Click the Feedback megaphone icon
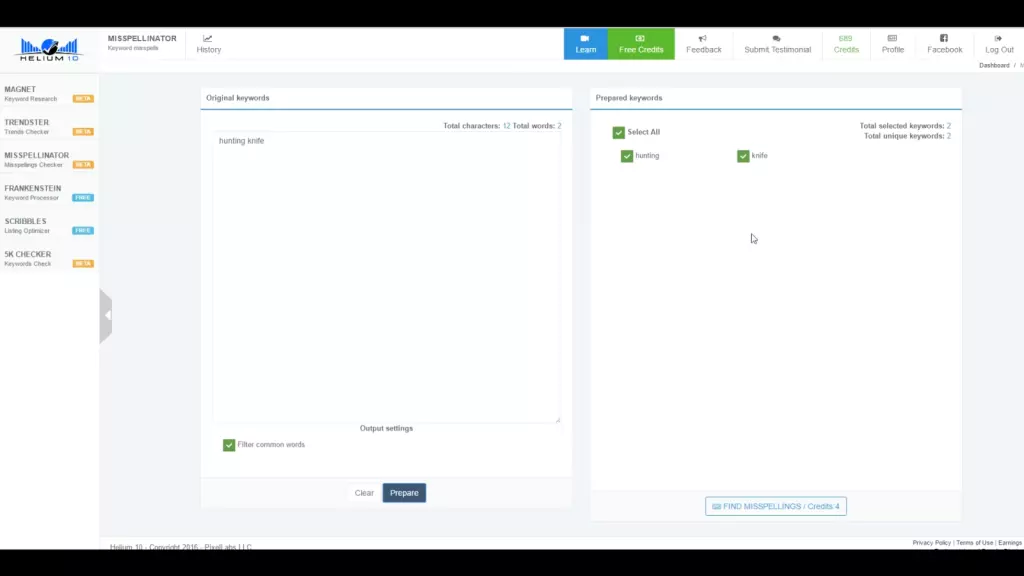 703,39
